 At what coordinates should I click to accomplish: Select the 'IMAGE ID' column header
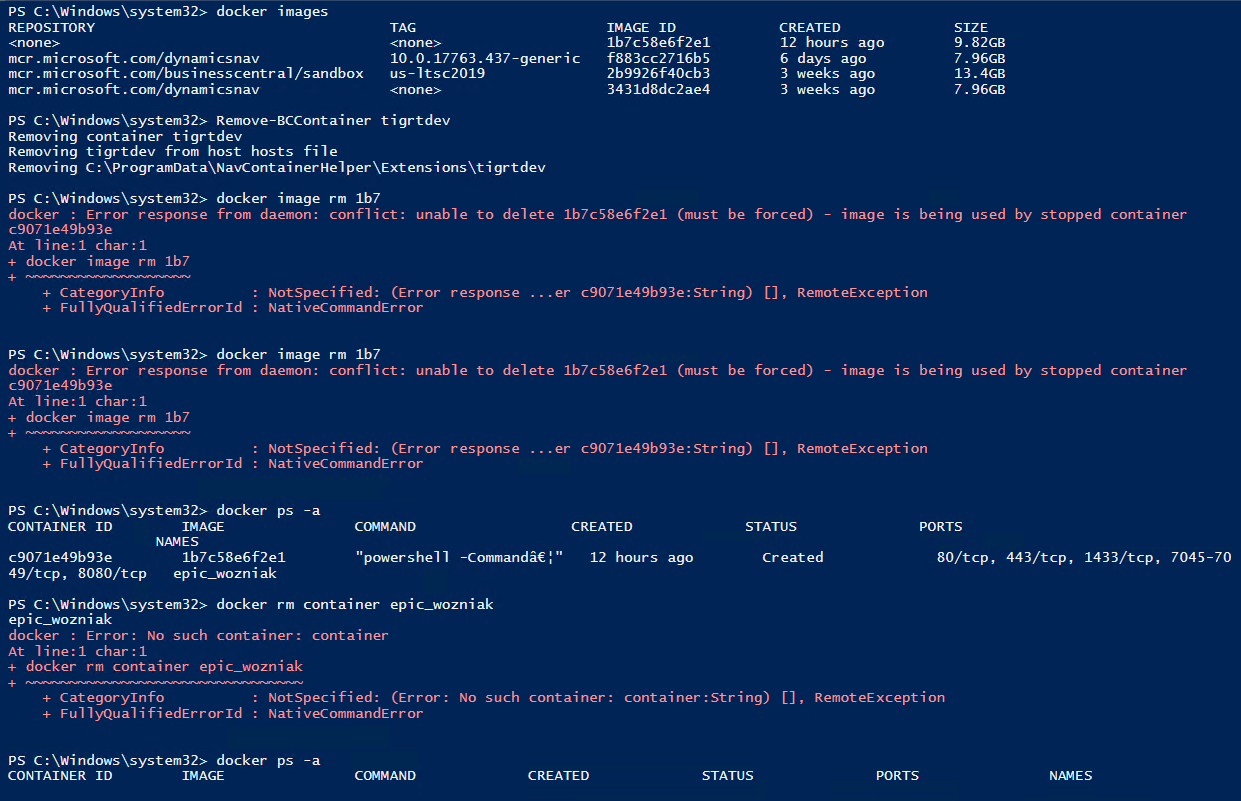point(641,27)
